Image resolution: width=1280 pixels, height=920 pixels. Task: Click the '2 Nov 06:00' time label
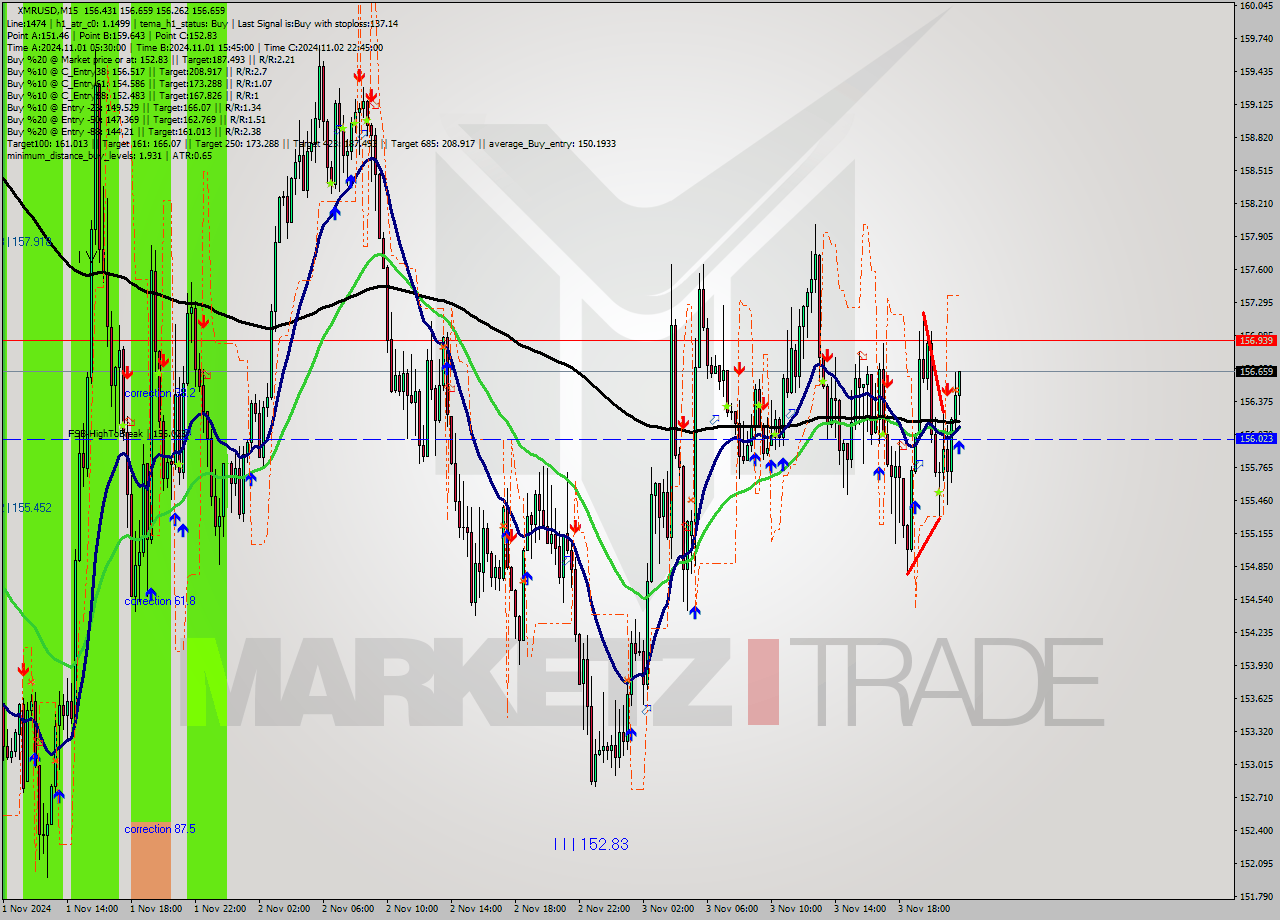(350, 909)
